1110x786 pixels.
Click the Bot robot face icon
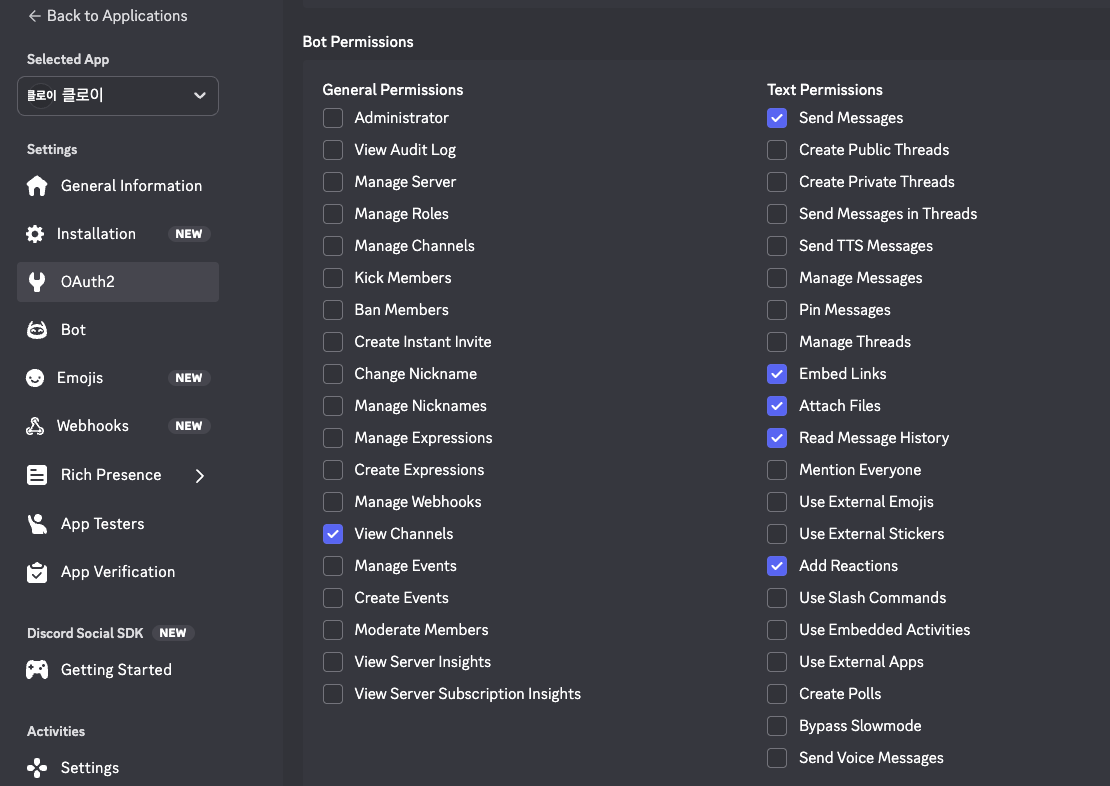click(37, 330)
